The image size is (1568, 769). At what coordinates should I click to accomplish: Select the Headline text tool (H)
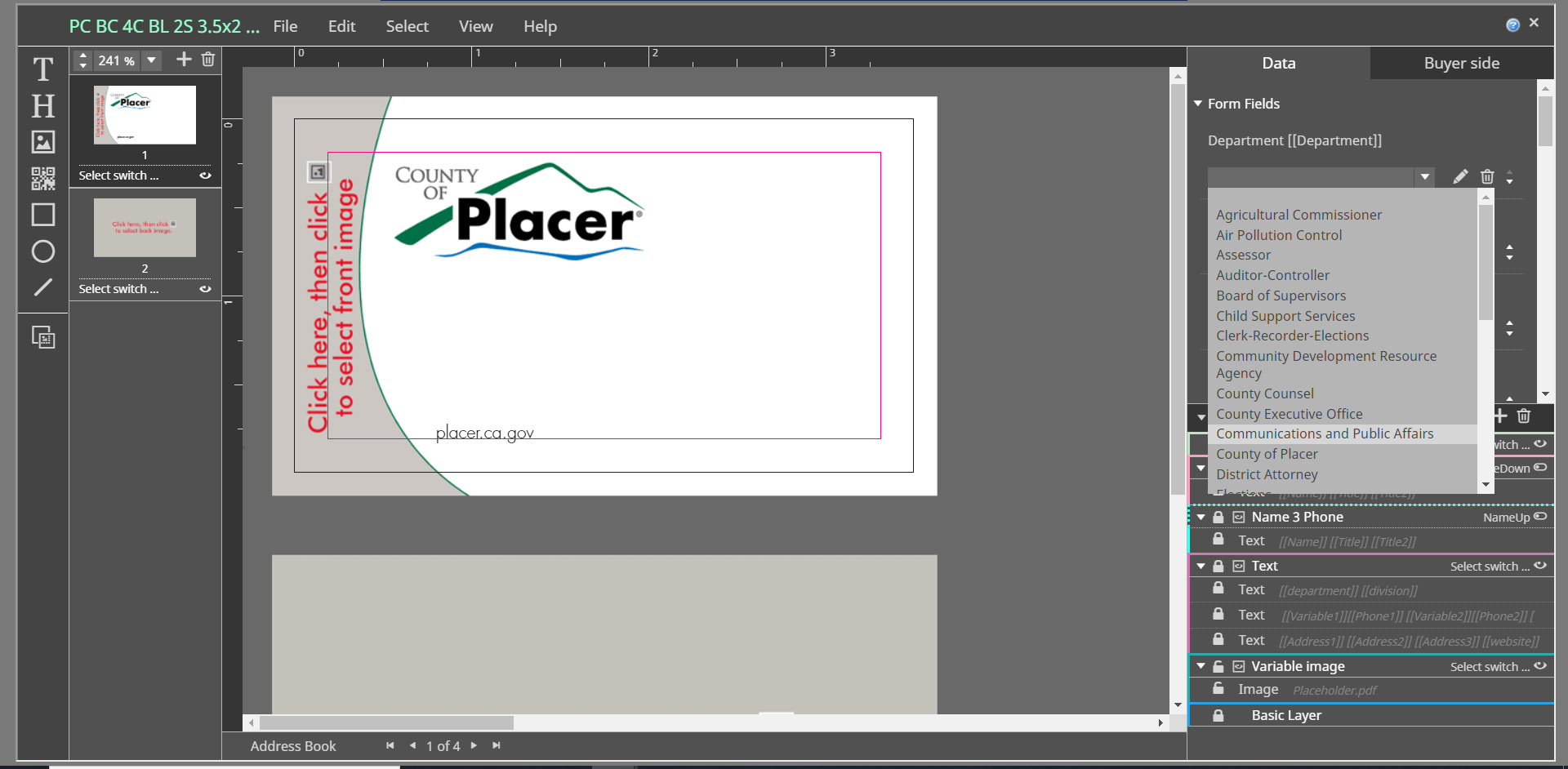pos(42,106)
